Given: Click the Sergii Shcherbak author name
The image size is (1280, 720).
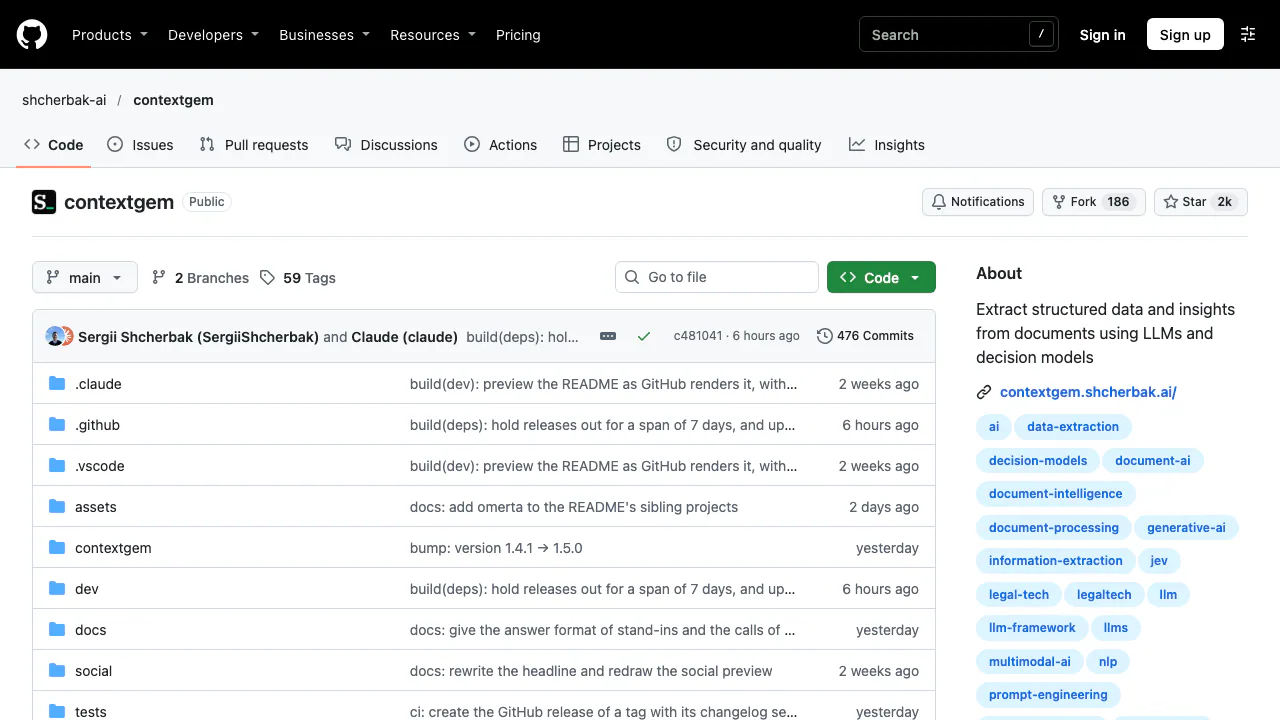Looking at the screenshot, I should [x=198, y=337].
